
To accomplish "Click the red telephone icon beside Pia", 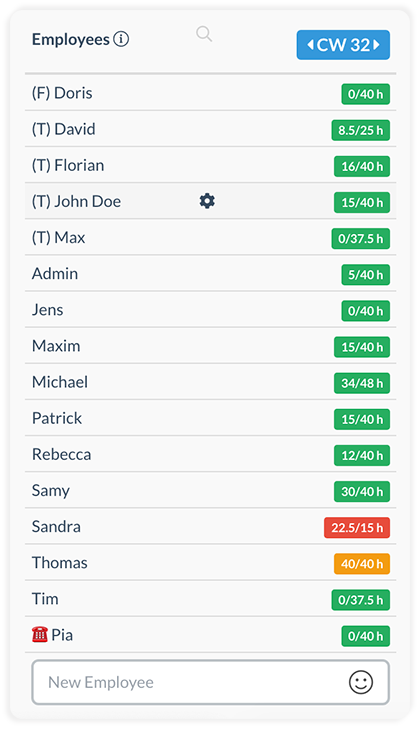I will tap(40, 634).
